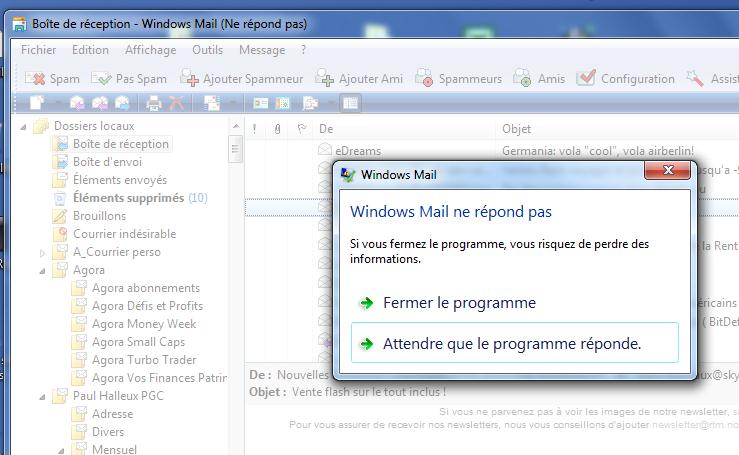Click folder pane scrollbar up arrow
Image resolution: width=739 pixels, height=455 pixels.
(236, 126)
